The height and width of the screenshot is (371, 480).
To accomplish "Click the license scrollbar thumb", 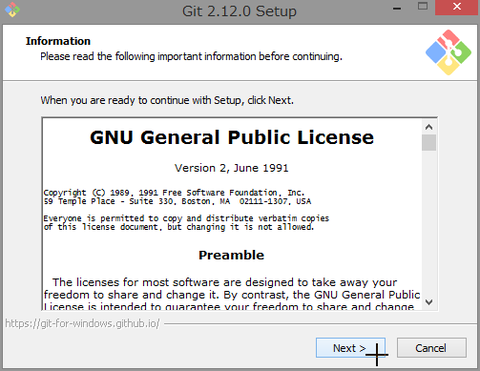I will pos(429,143).
